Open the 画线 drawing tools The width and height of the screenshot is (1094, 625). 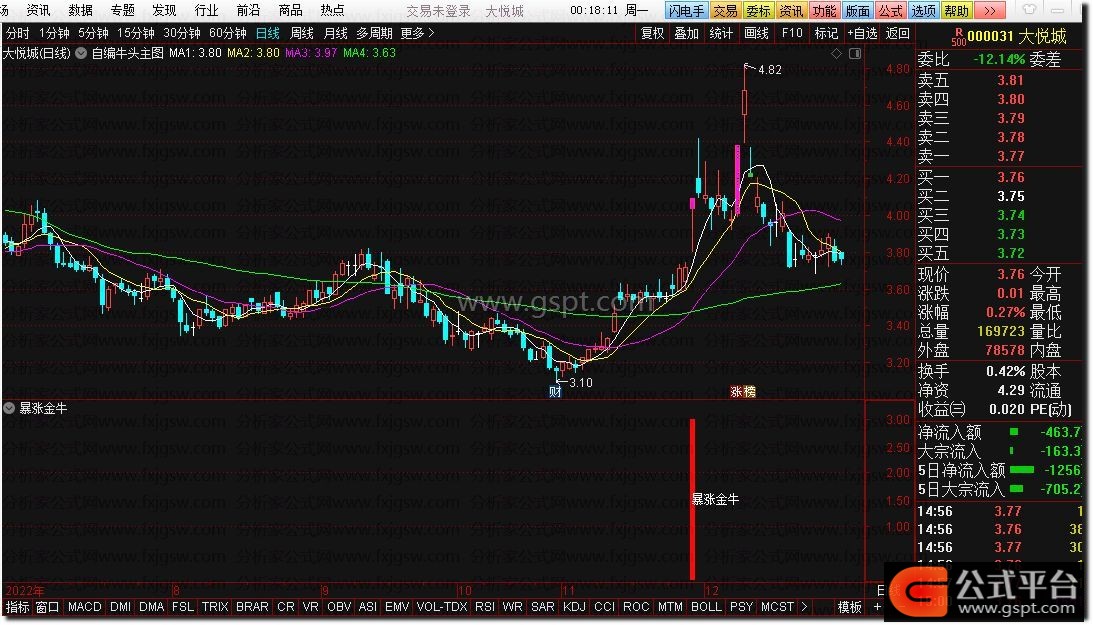click(x=756, y=33)
